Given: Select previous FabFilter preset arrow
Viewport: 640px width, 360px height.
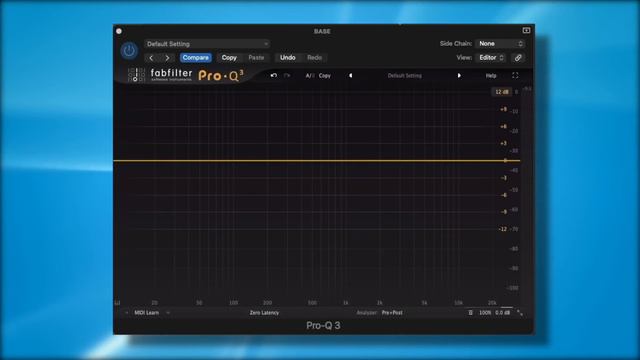Looking at the screenshot, I should click(x=350, y=76).
